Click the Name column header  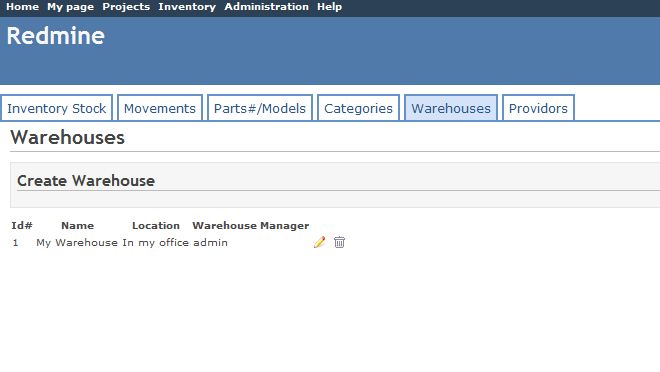[77, 226]
